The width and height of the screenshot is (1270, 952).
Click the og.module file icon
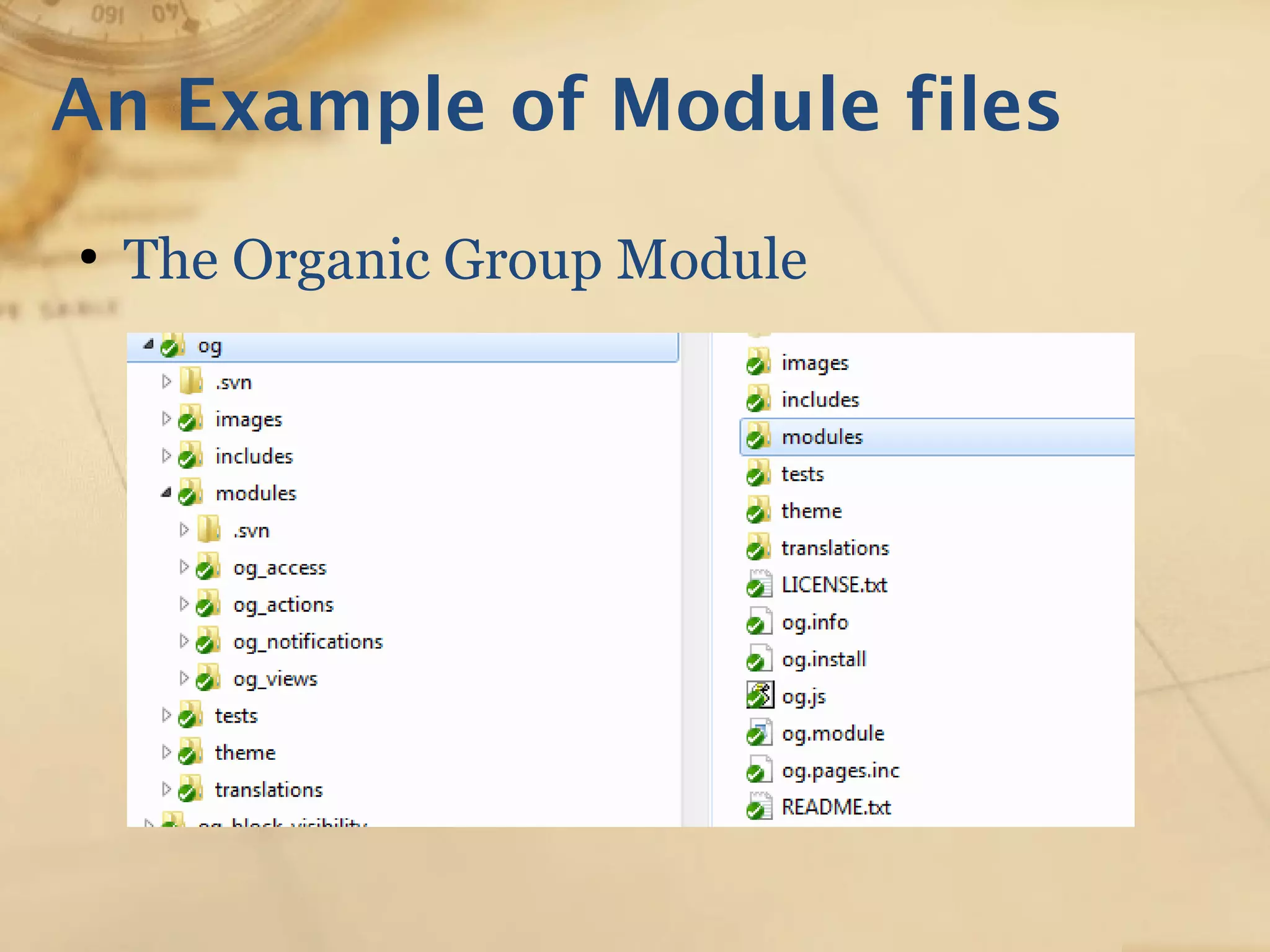(760, 733)
